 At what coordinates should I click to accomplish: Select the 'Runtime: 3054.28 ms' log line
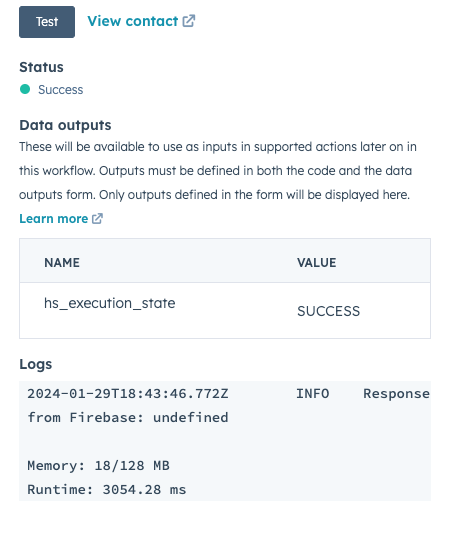pyautogui.click(x=106, y=490)
